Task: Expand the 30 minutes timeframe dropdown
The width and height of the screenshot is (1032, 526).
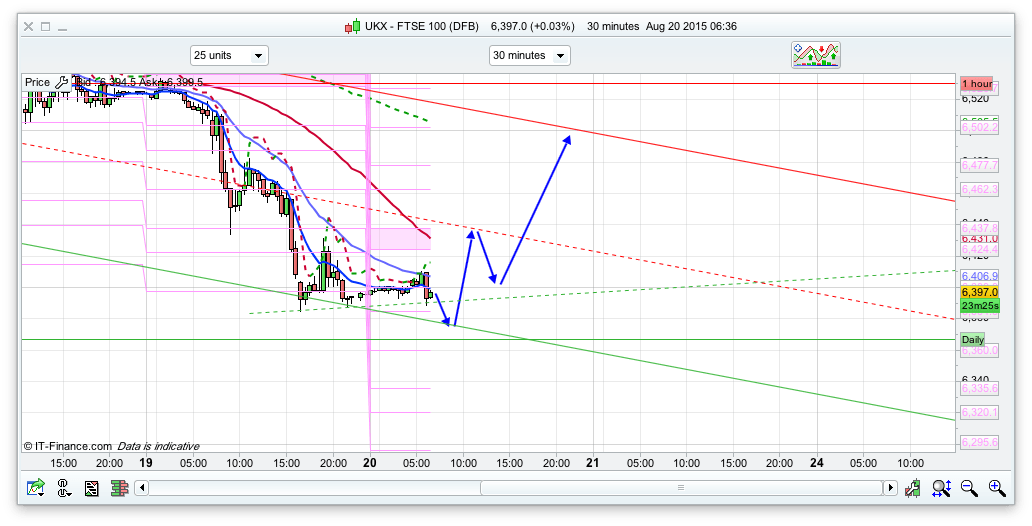Action: [x=529, y=56]
